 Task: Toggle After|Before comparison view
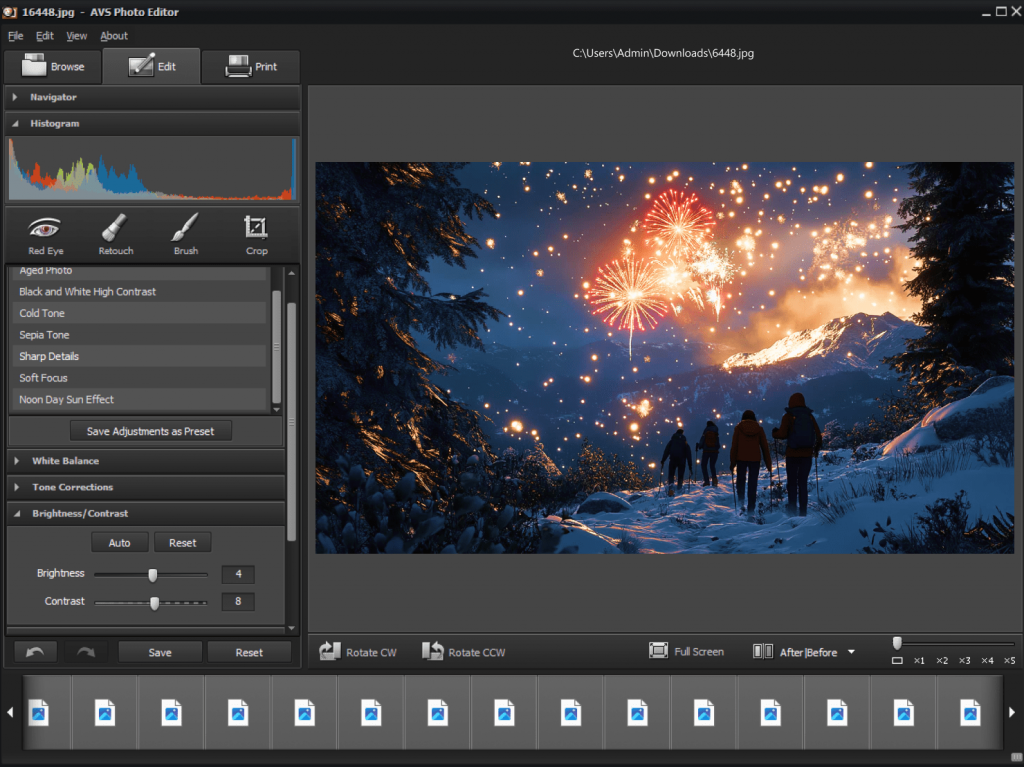click(x=795, y=652)
